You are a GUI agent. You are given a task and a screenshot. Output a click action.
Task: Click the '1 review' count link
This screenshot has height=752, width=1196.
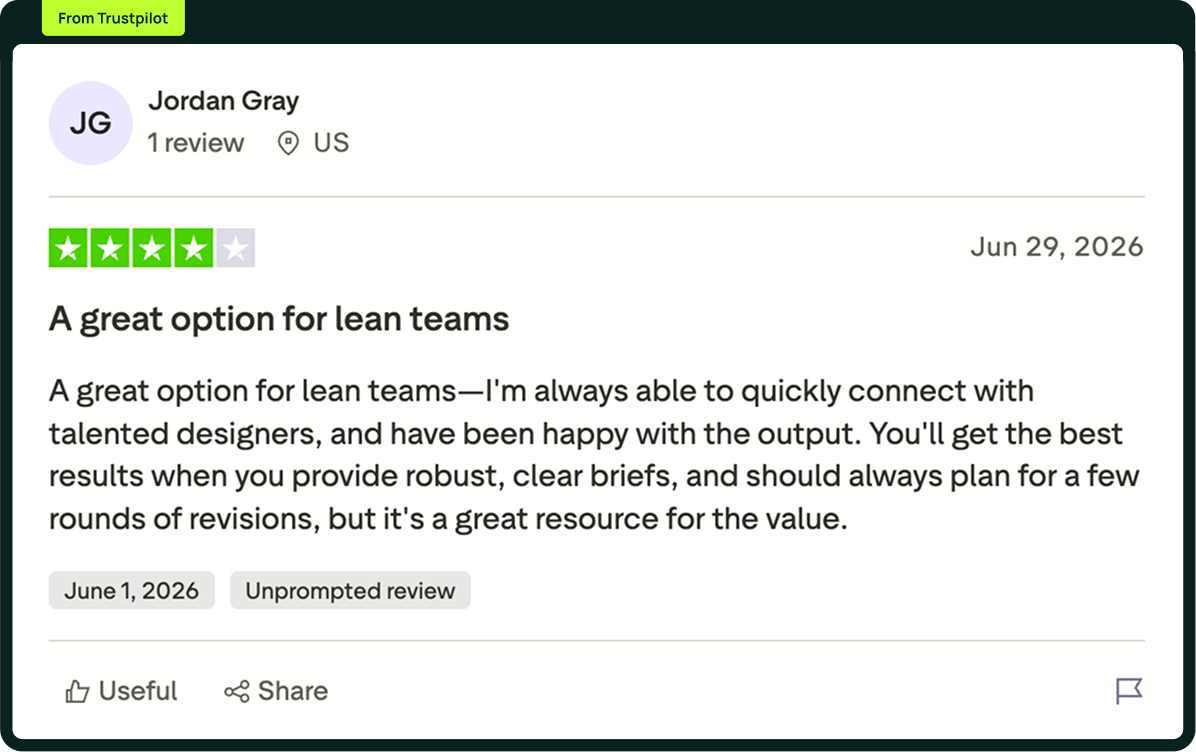pyautogui.click(x=195, y=143)
